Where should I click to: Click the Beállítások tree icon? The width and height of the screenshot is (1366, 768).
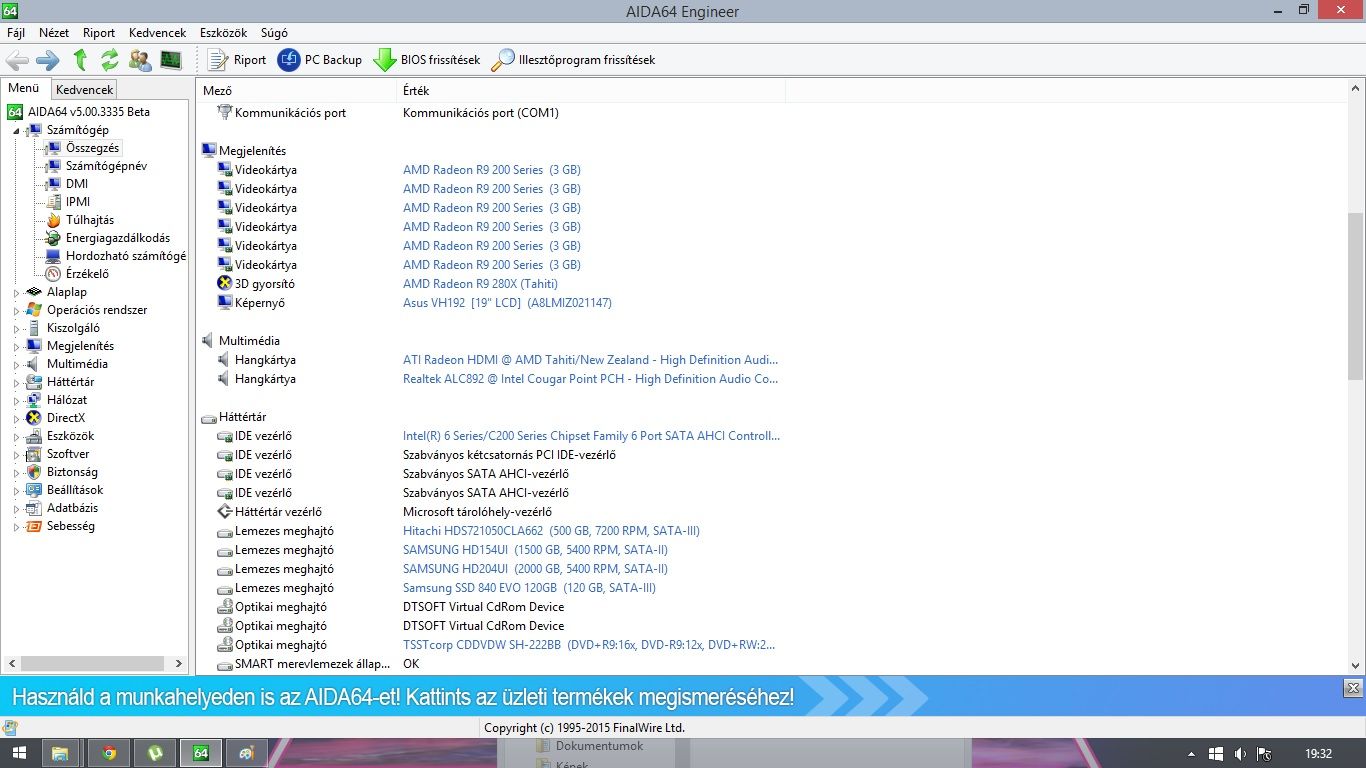coord(34,490)
